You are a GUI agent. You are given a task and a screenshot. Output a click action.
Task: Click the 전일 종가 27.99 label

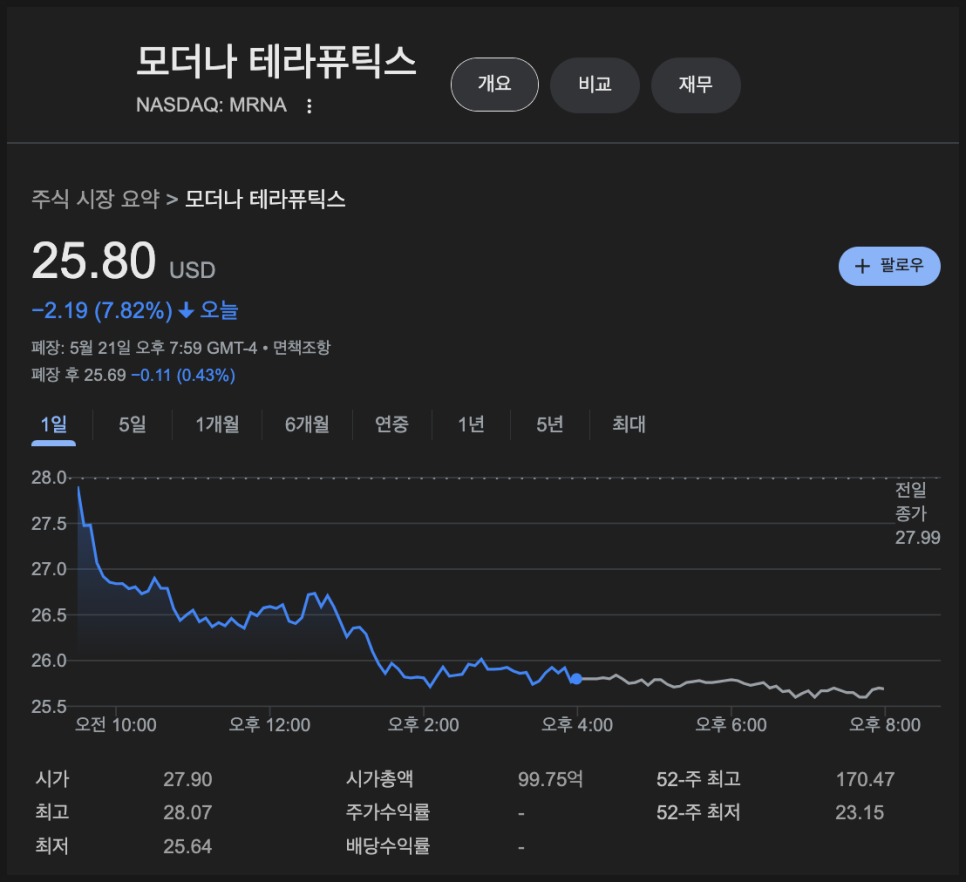(917, 514)
